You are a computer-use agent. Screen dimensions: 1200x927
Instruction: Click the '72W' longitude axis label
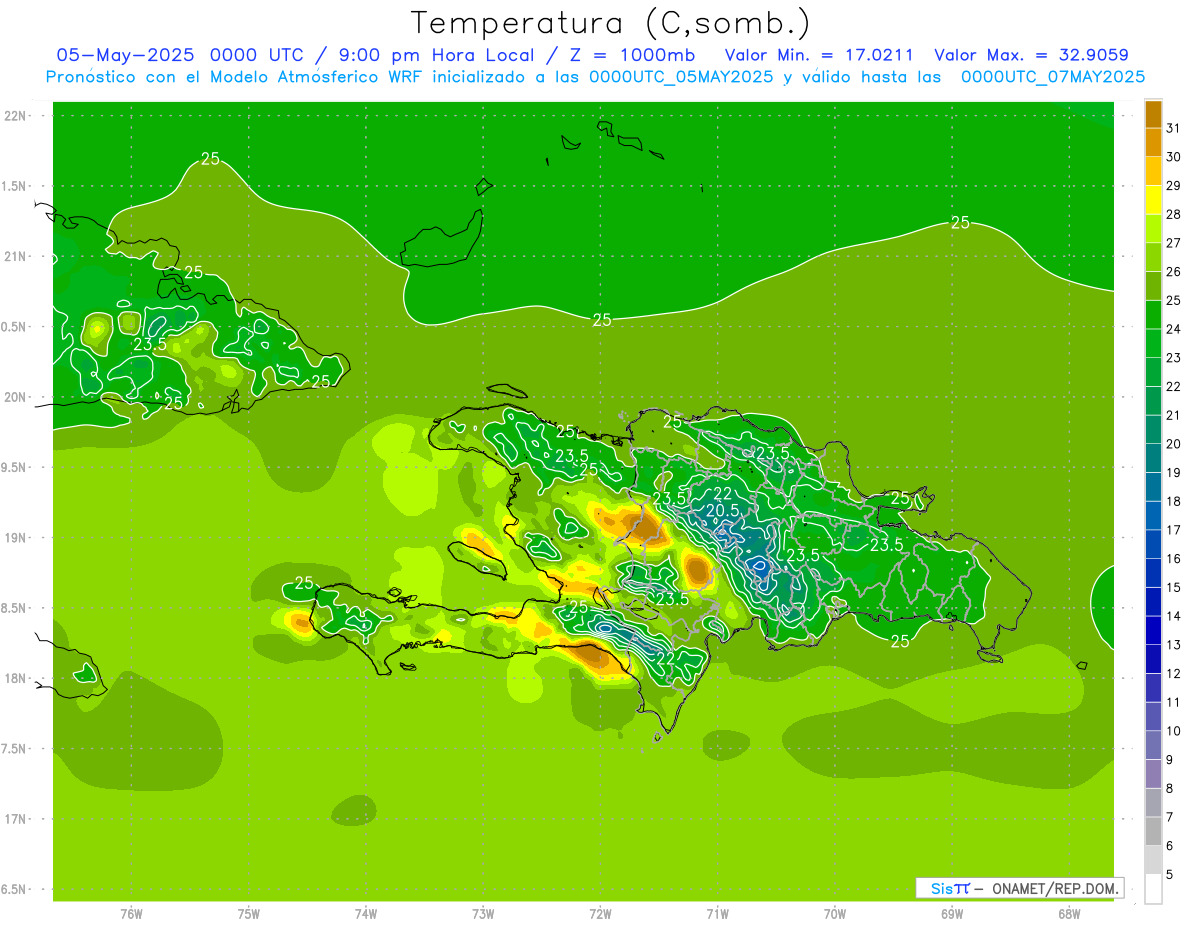coord(600,914)
